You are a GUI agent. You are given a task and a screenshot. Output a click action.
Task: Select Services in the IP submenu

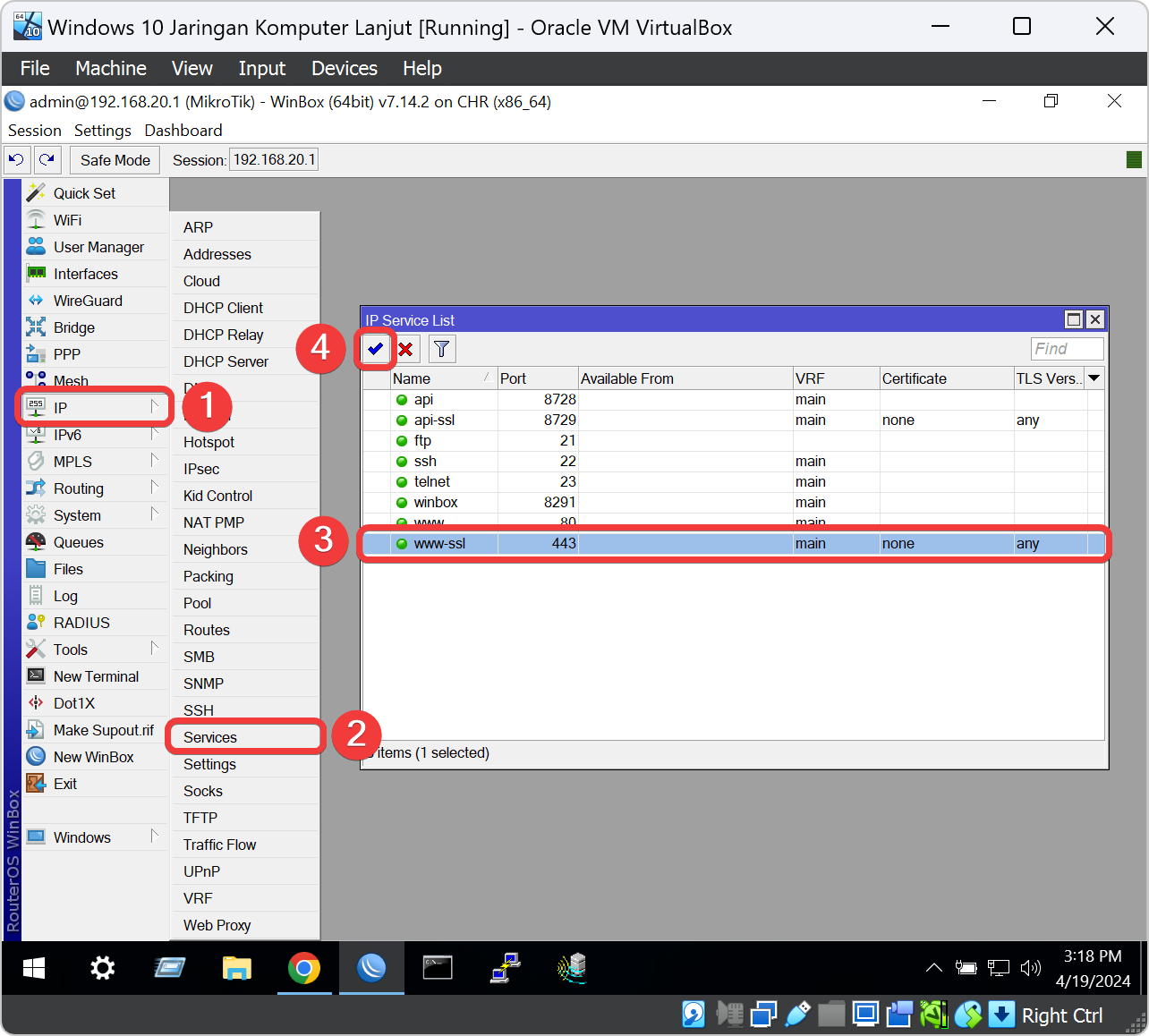click(245, 737)
